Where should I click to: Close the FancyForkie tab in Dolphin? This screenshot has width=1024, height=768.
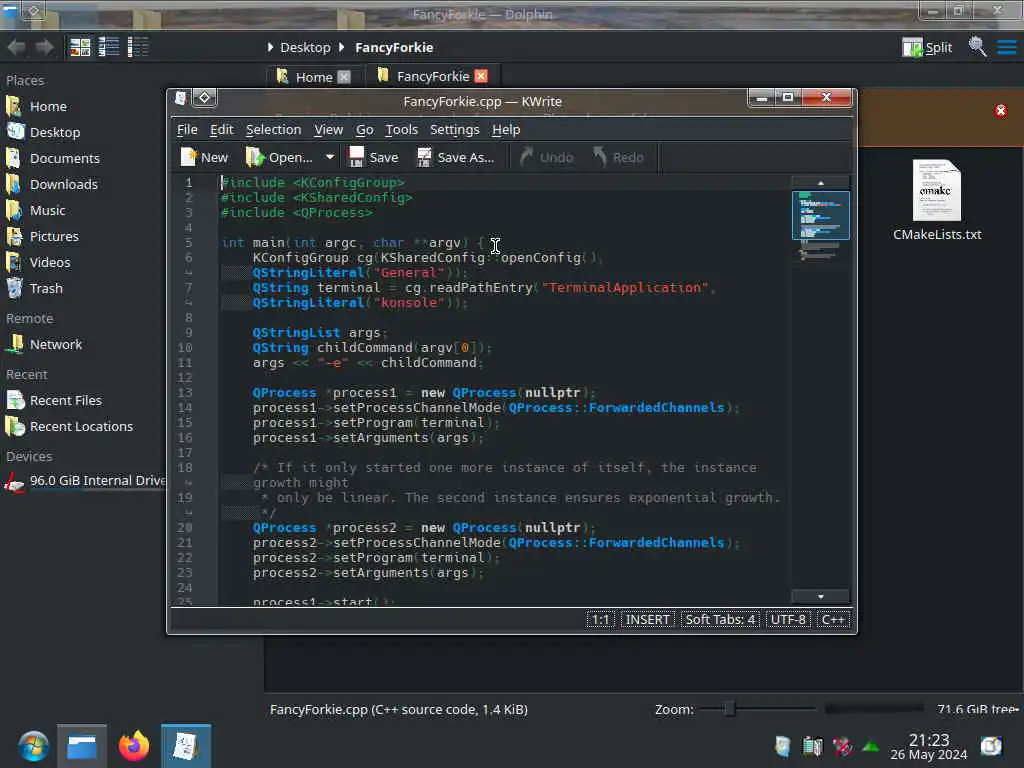point(481,76)
